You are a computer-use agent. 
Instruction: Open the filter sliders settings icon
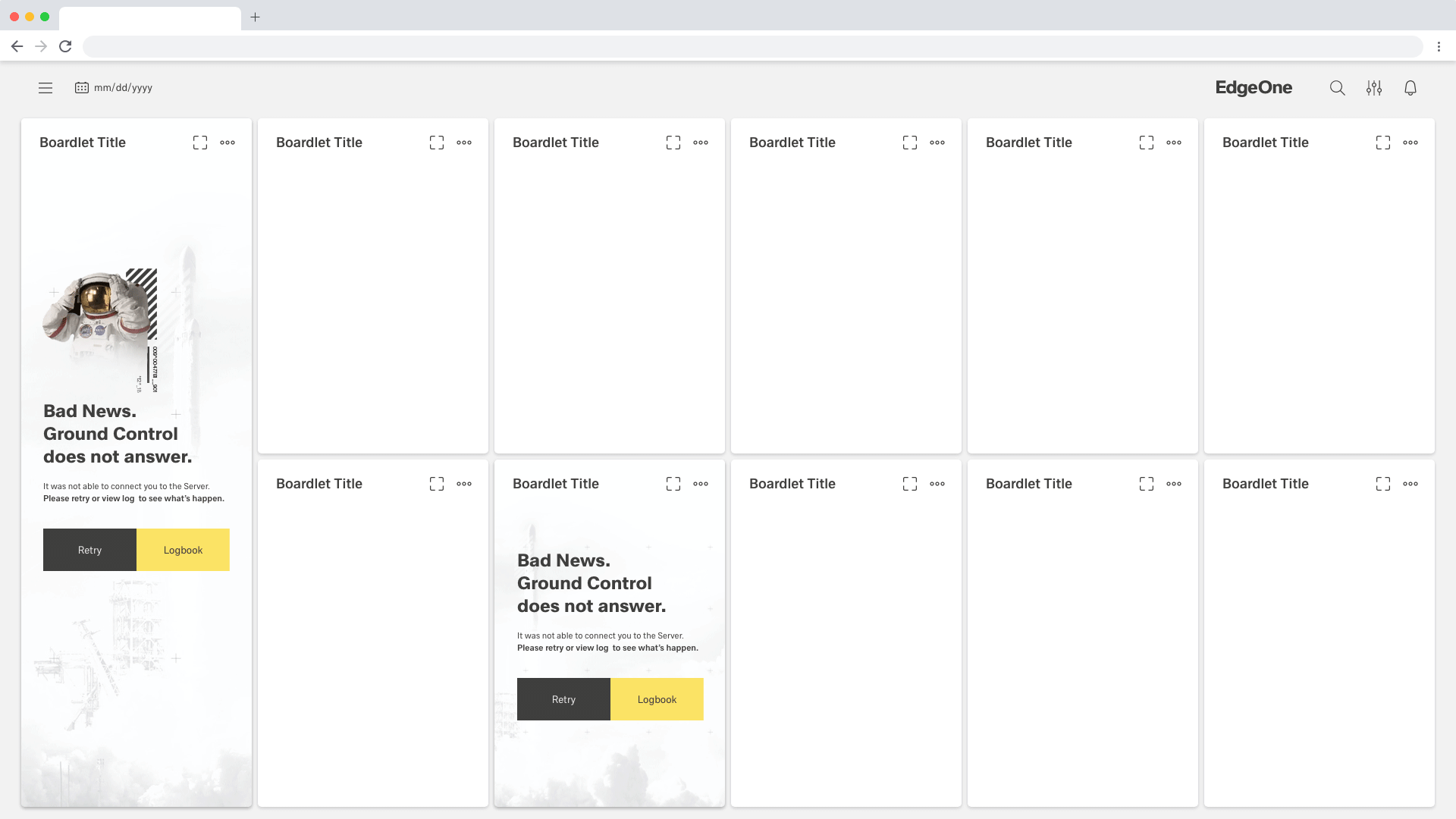pyautogui.click(x=1373, y=88)
